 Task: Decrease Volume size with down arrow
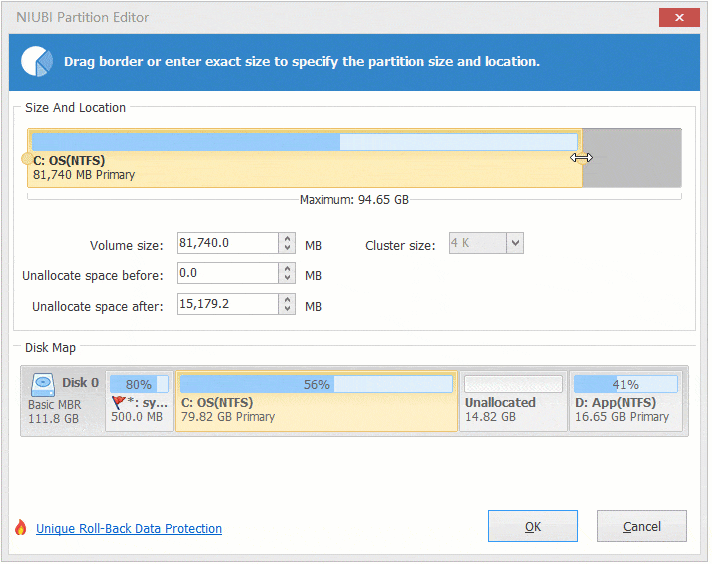coord(287,248)
